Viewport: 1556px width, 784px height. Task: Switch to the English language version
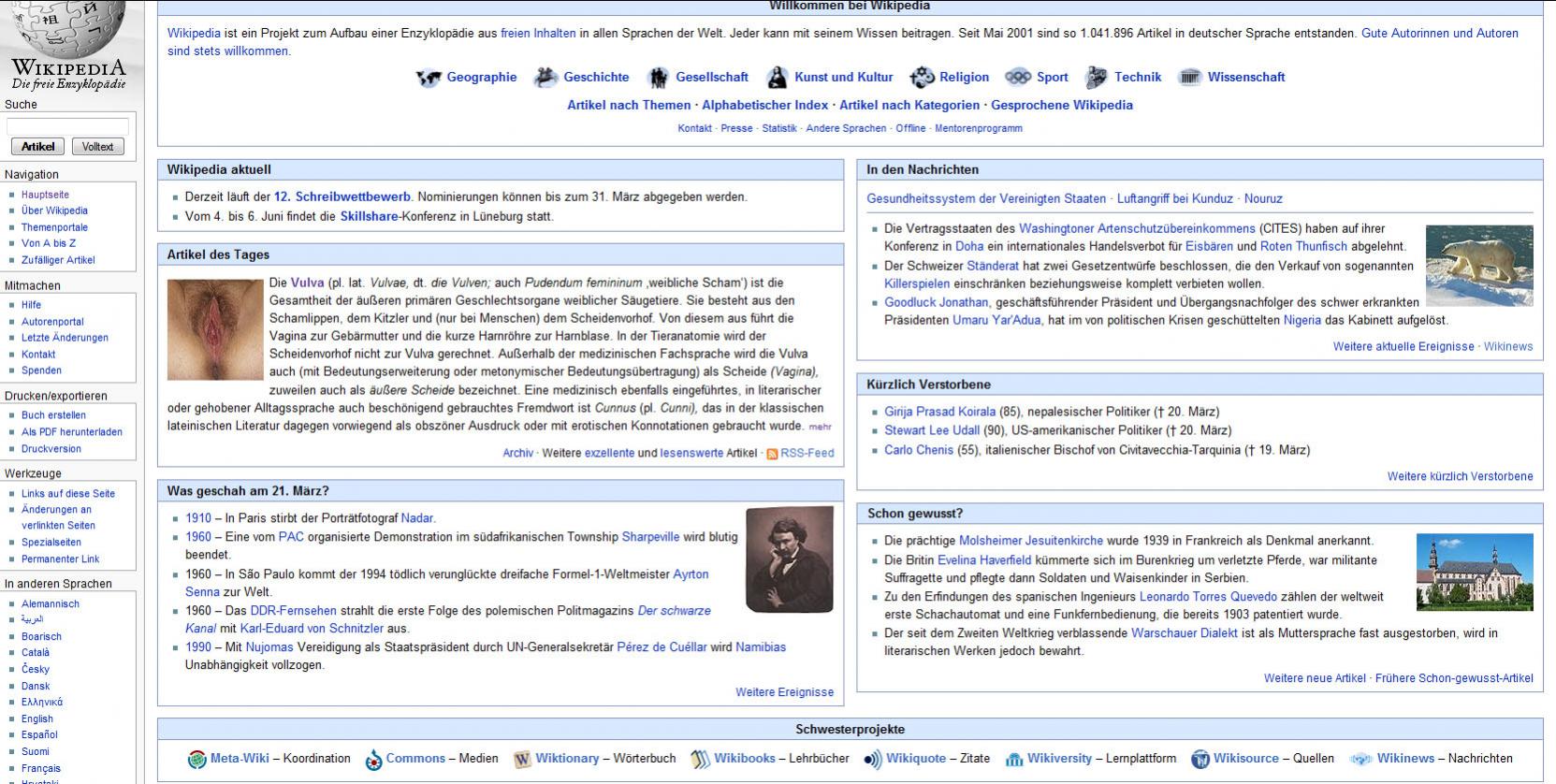(37, 719)
